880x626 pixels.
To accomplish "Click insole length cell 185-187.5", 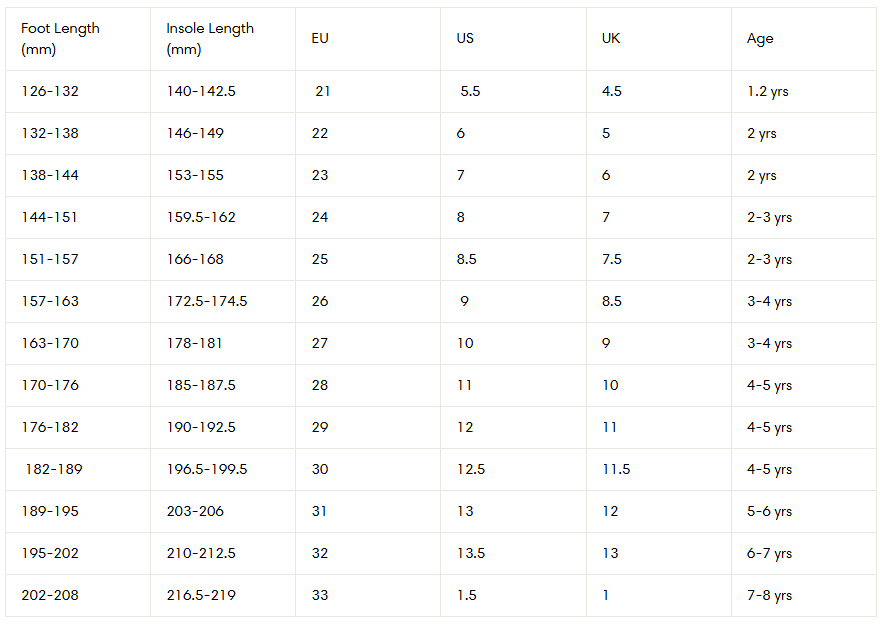I will point(201,385).
